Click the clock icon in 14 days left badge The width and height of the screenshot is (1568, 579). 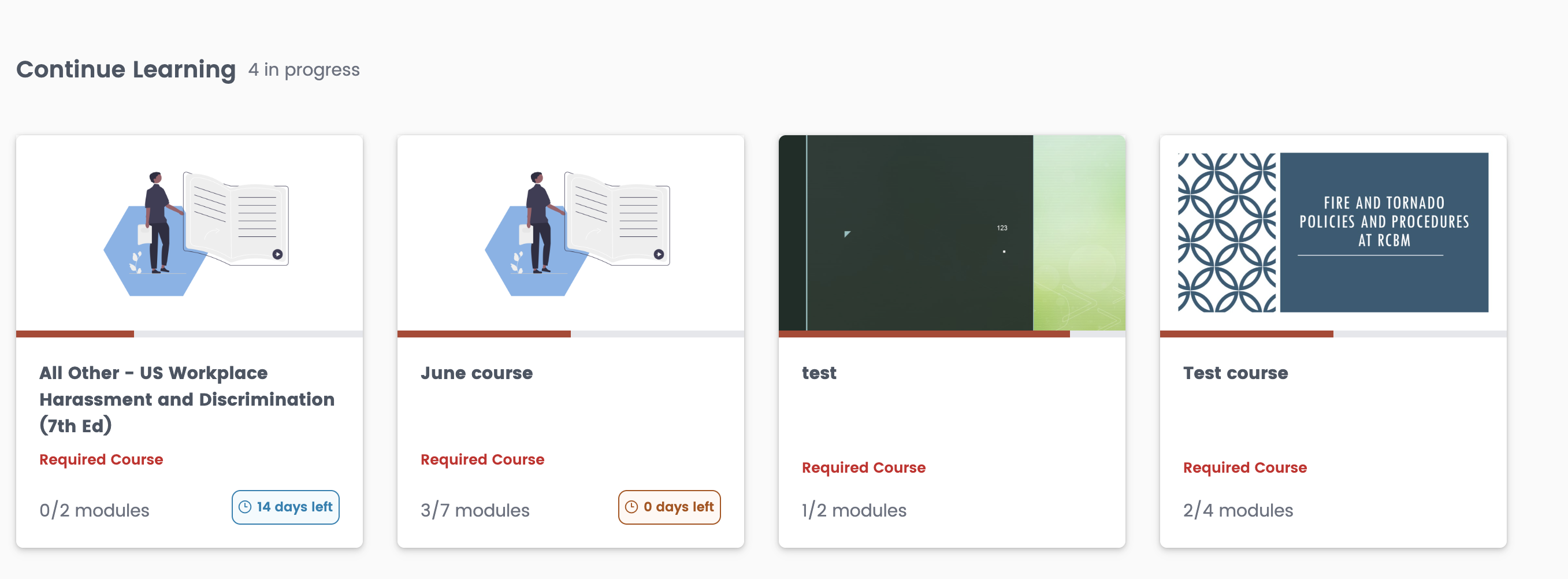(245, 507)
